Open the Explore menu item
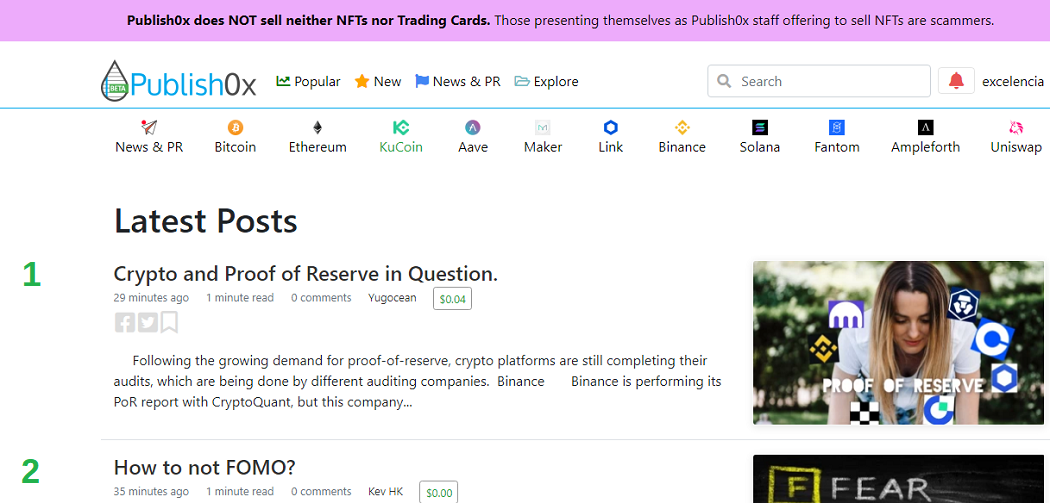This screenshot has height=503, width=1050. point(546,82)
